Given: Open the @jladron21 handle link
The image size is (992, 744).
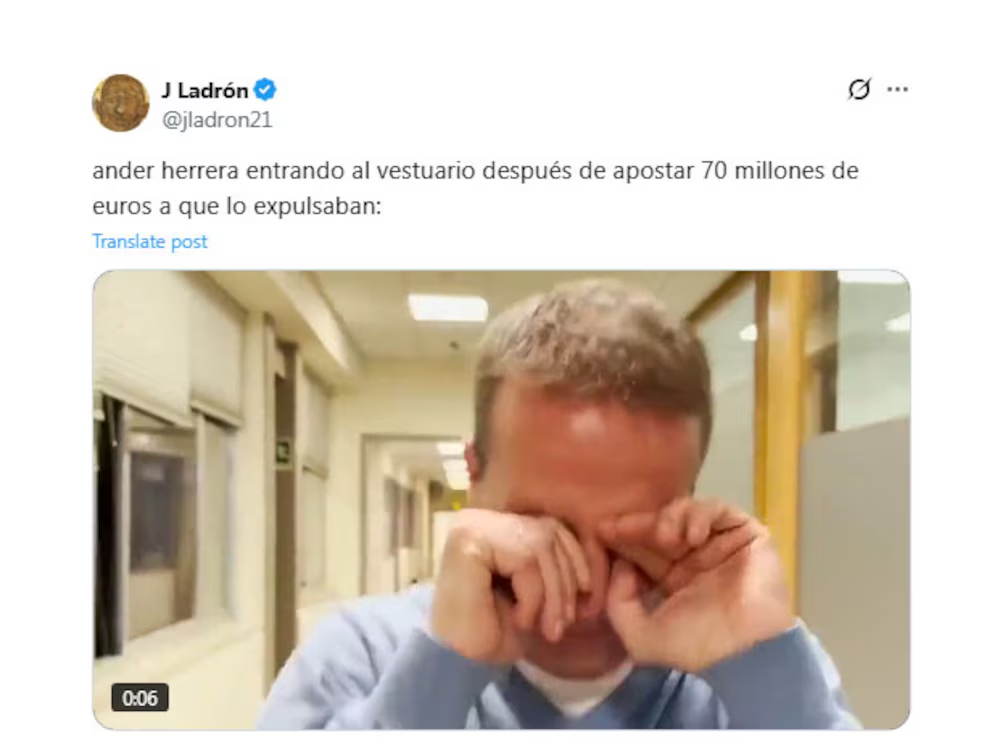Looking at the screenshot, I should click(217, 120).
